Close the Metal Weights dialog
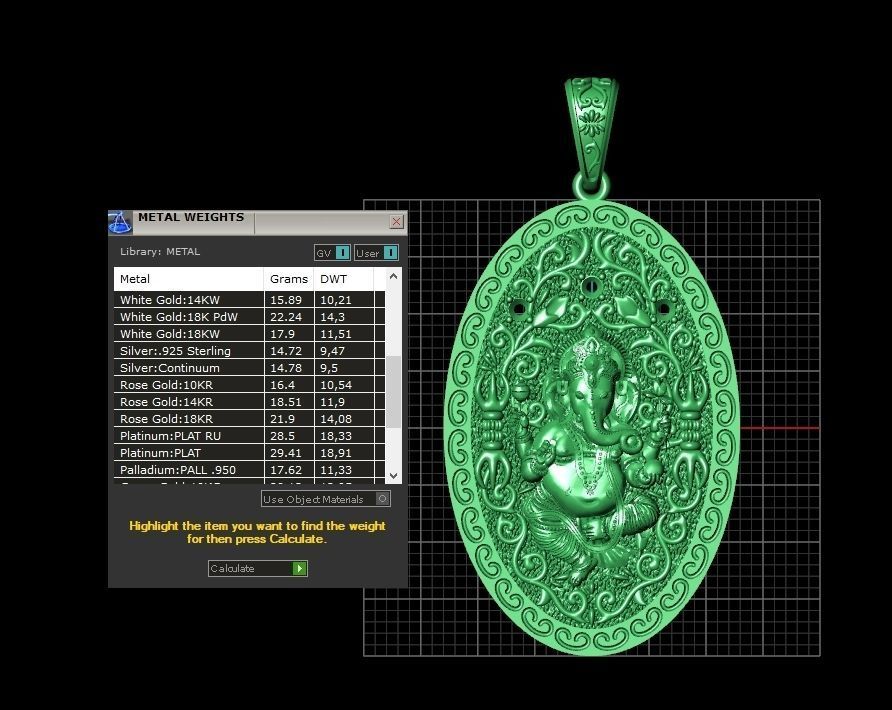This screenshot has width=892, height=710. click(x=397, y=222)
